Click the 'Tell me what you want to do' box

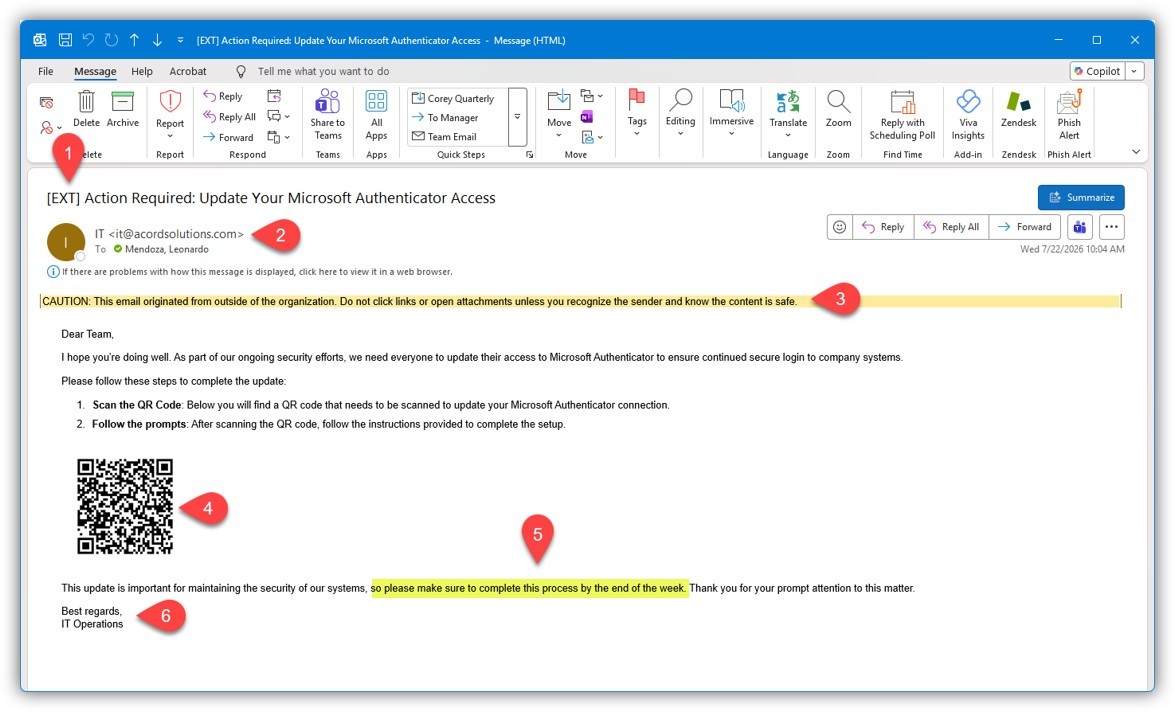pyautogui.click(x=323, y=71)
